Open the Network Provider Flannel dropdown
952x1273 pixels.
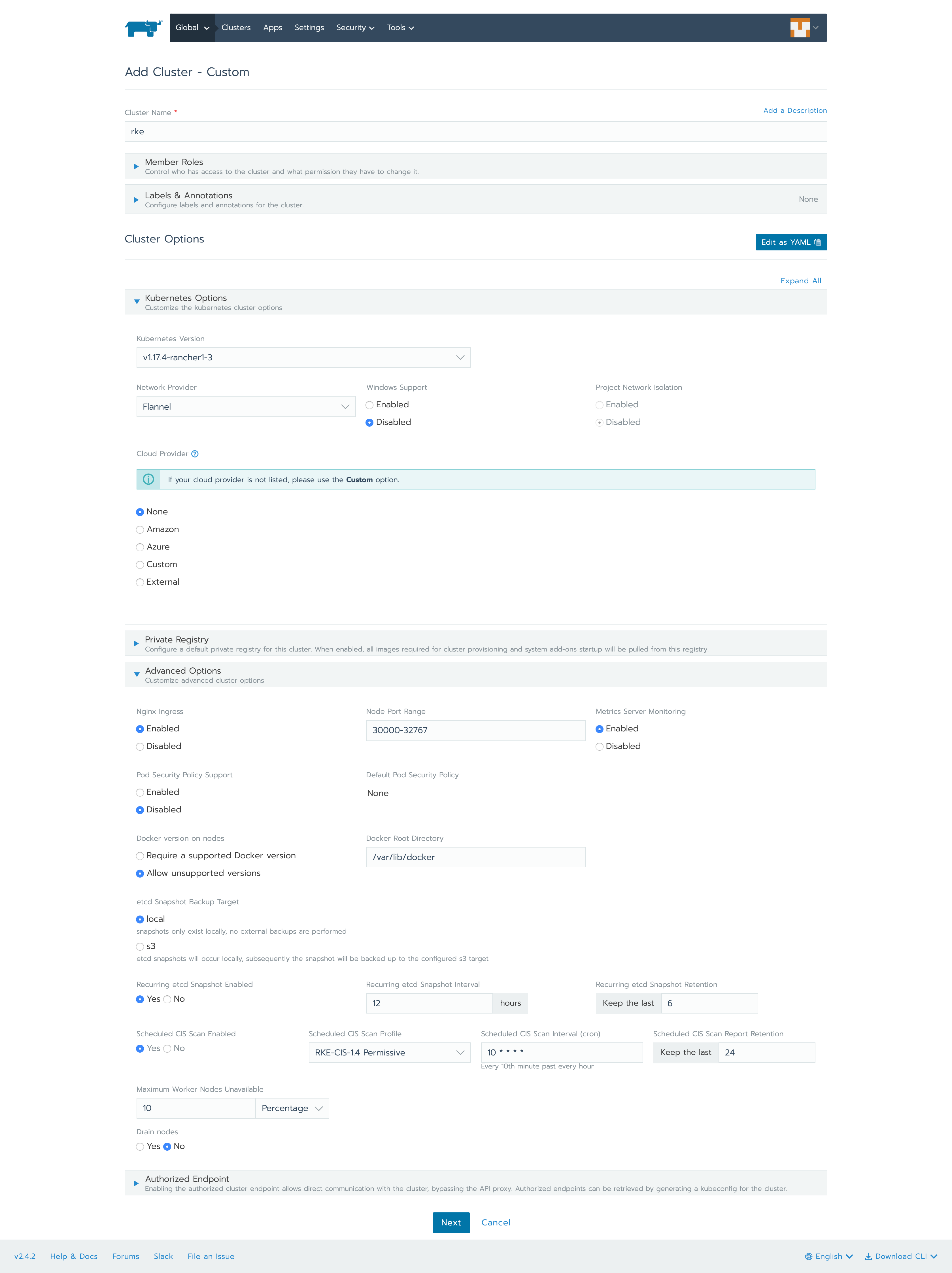[x=246, y=406]
